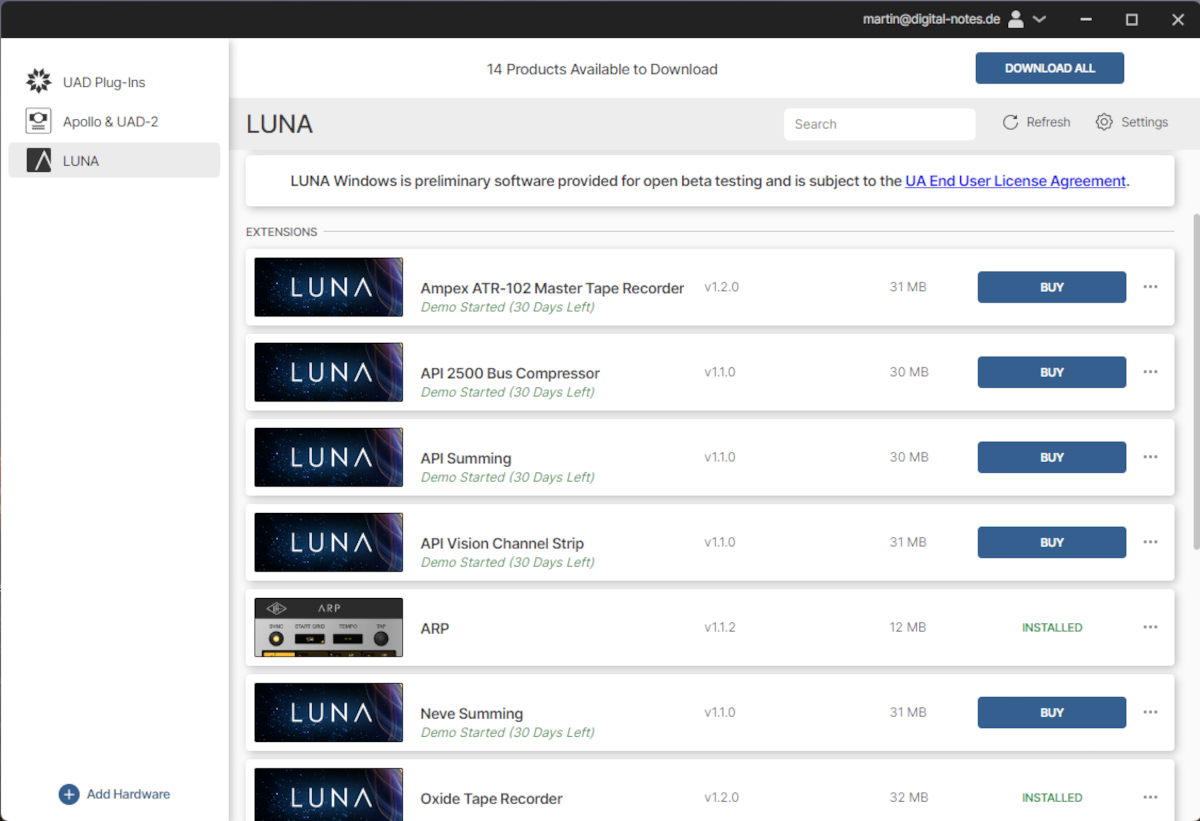1200x821 pixels.
Task: Open the UA End User License Agreement
Action: 1016,181
